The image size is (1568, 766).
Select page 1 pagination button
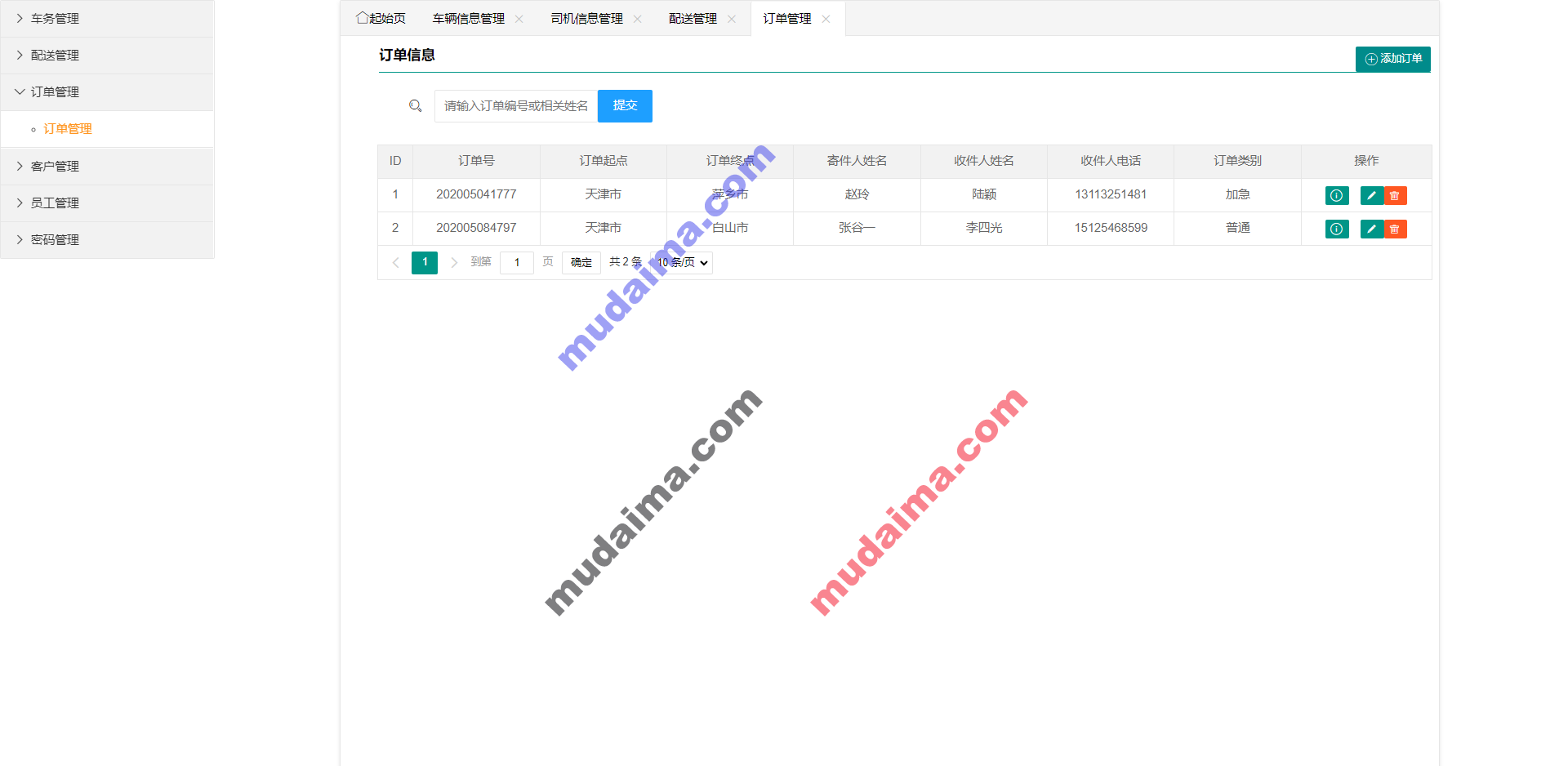pos(425,262)
